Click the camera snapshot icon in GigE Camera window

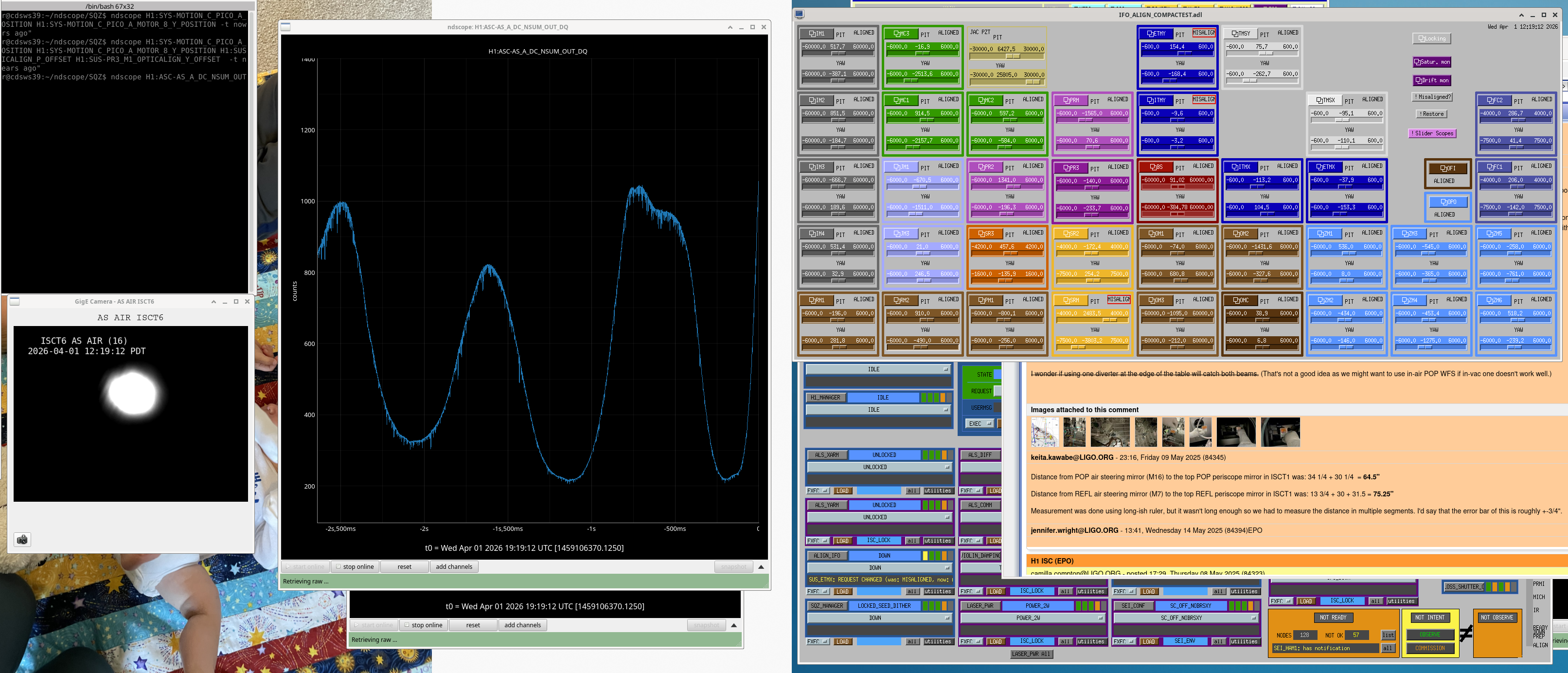pyautogui.click(x=22, y=540)
